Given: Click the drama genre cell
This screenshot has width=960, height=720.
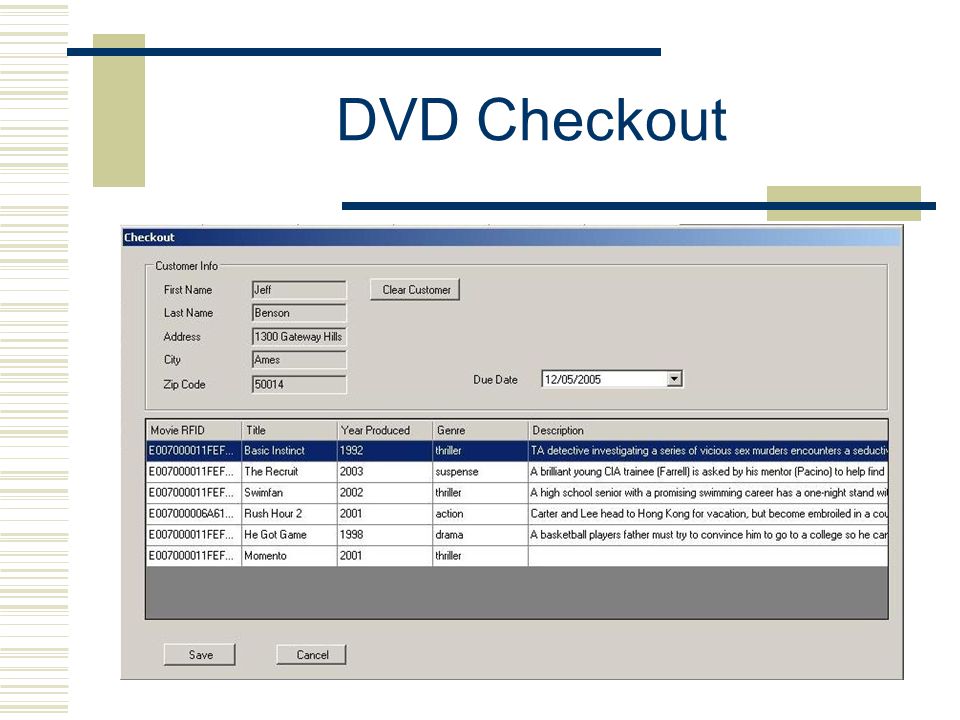Looking at the screenshot, I should click(481, 534).
